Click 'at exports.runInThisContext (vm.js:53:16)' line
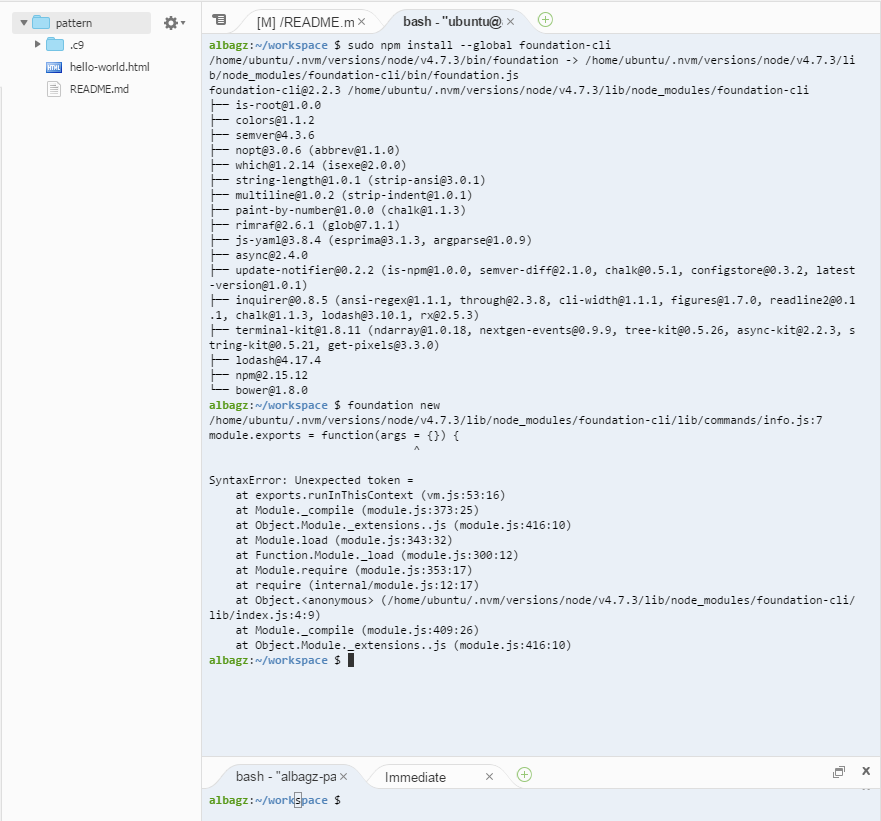Screen dimensions: 881x821 370,495
